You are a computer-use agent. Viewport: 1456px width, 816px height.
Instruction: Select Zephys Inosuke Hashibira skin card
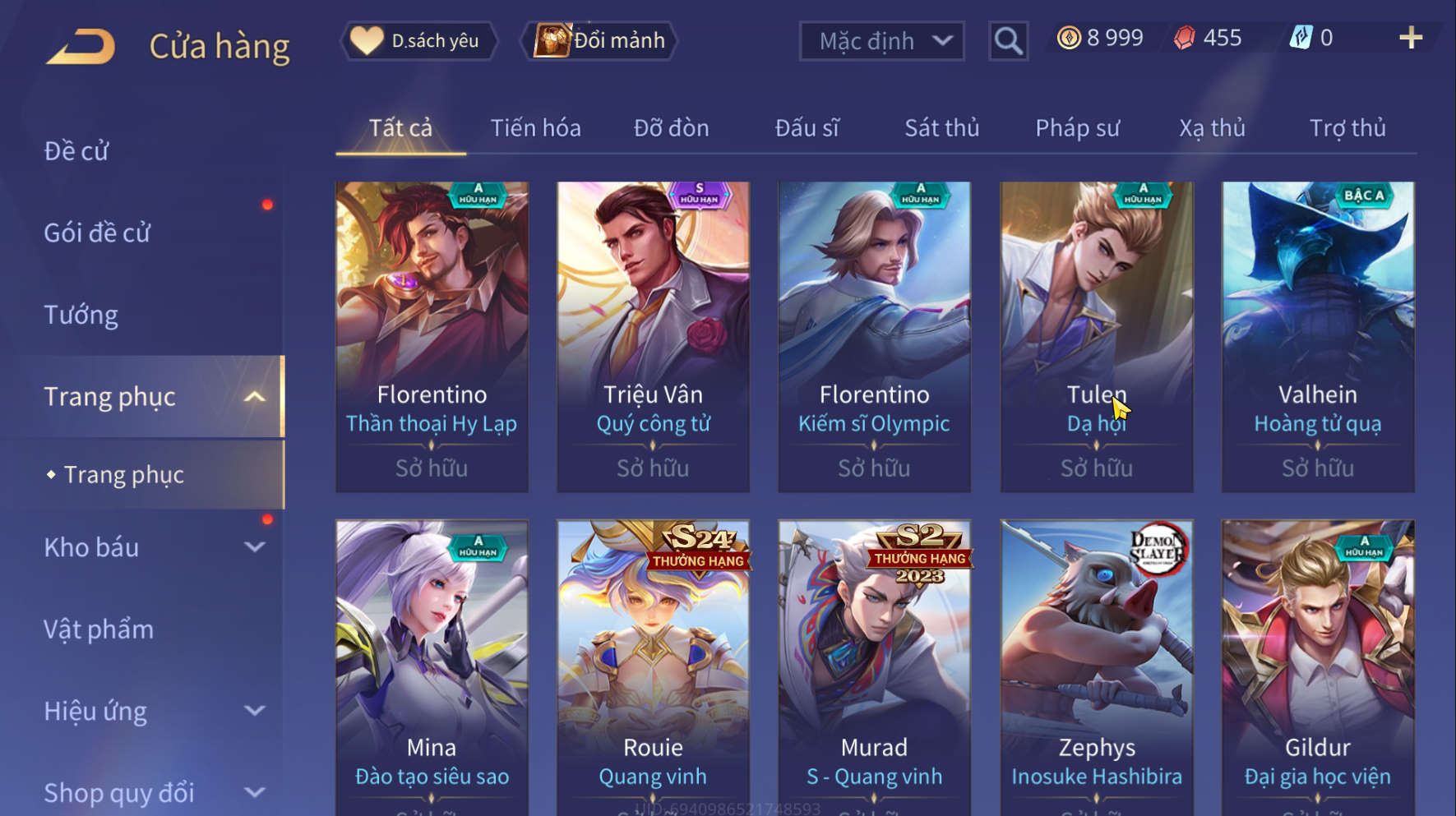tap(1097, 667)
